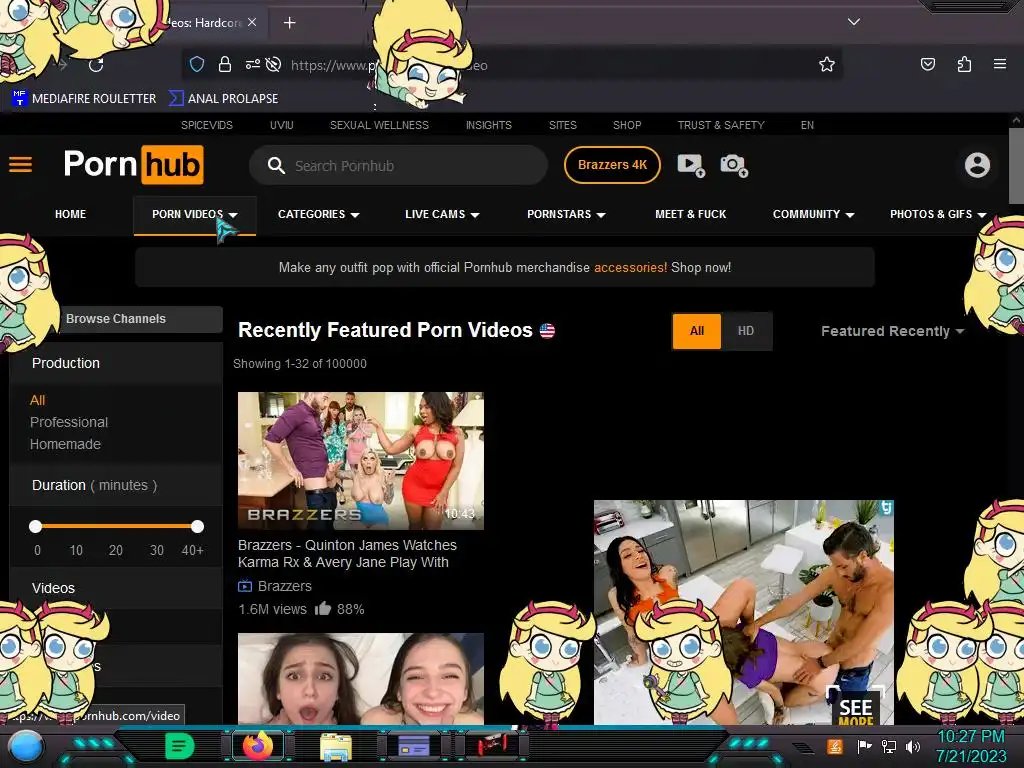
Task: Switch to the HD quality toggle
Action: 746,331
